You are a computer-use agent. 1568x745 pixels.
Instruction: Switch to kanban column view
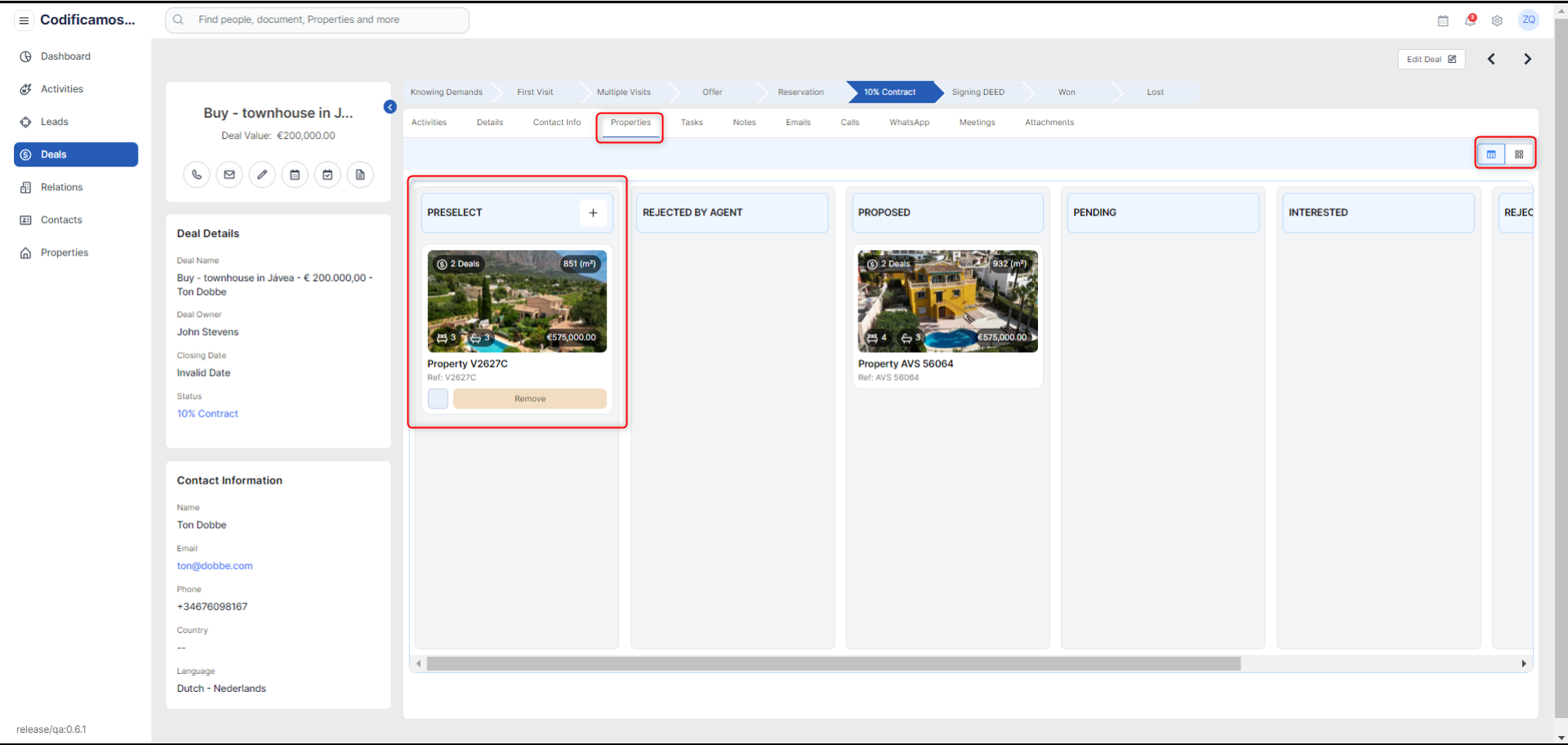[1491, 154]
